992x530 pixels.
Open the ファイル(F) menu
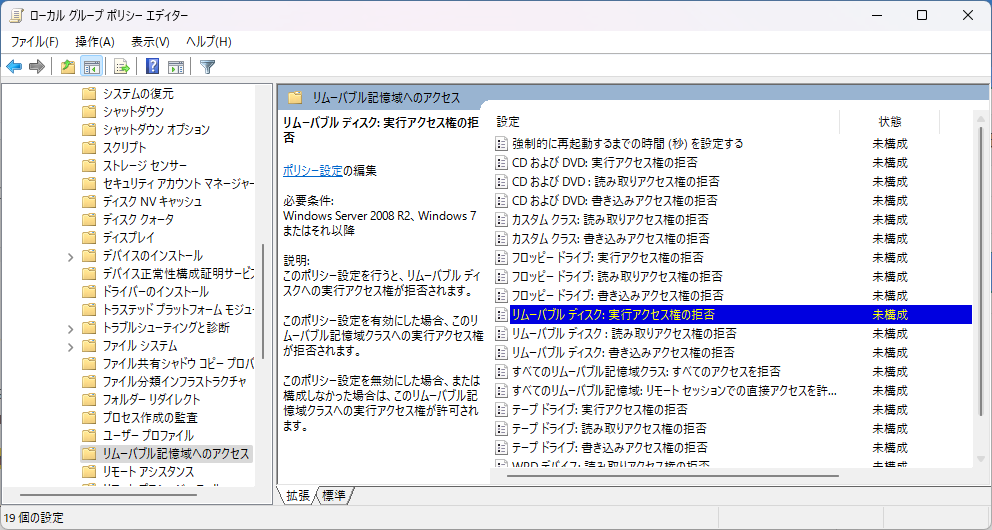point(34,42)
